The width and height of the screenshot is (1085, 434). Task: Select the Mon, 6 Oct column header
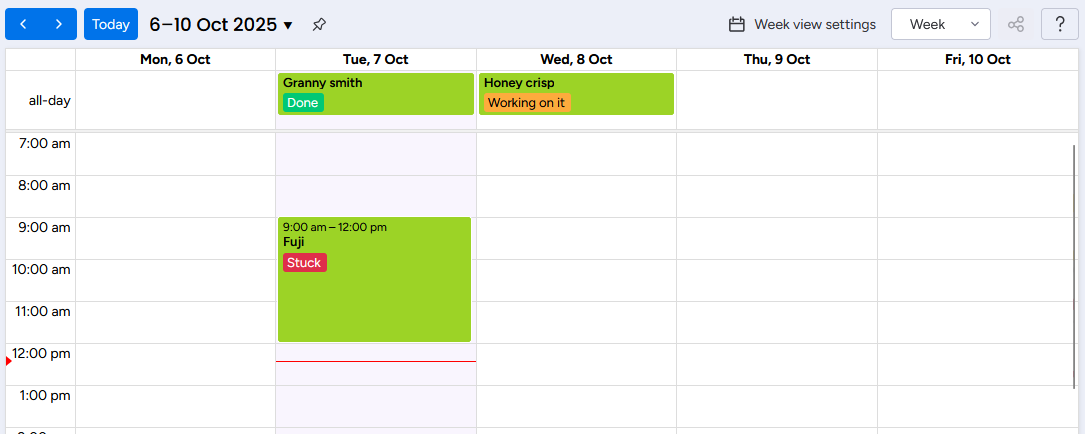(175, 60)
